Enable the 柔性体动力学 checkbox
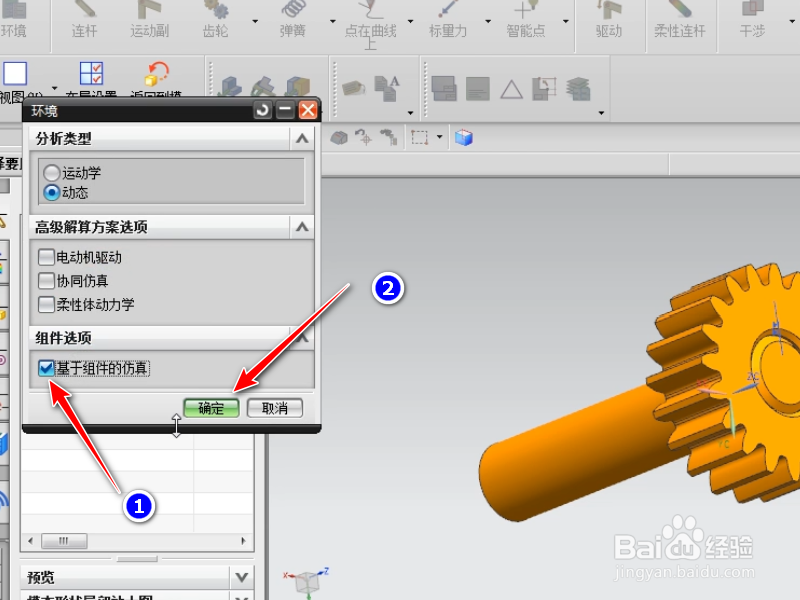800x600 pixels. pyautogui.click(x=46, y=305)
